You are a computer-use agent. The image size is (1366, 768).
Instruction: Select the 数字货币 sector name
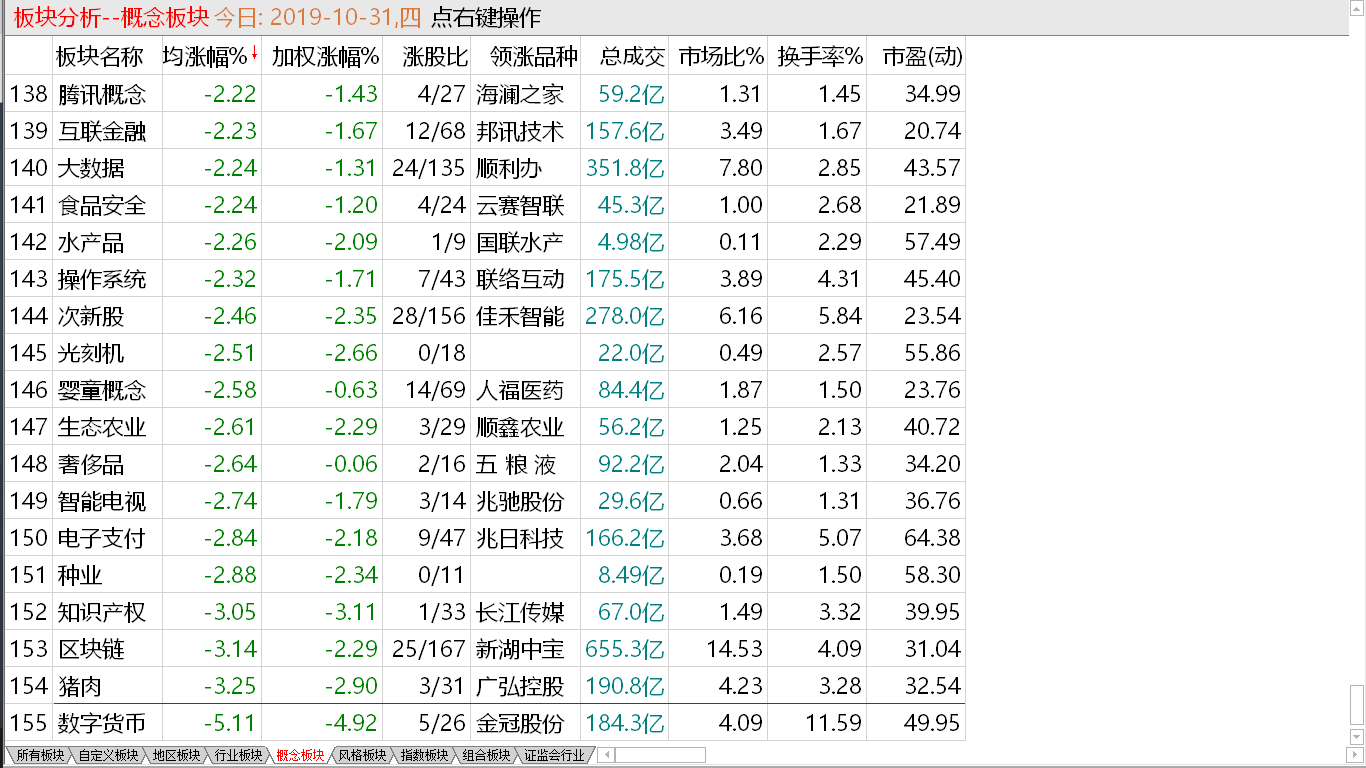[x=102, y=723]
